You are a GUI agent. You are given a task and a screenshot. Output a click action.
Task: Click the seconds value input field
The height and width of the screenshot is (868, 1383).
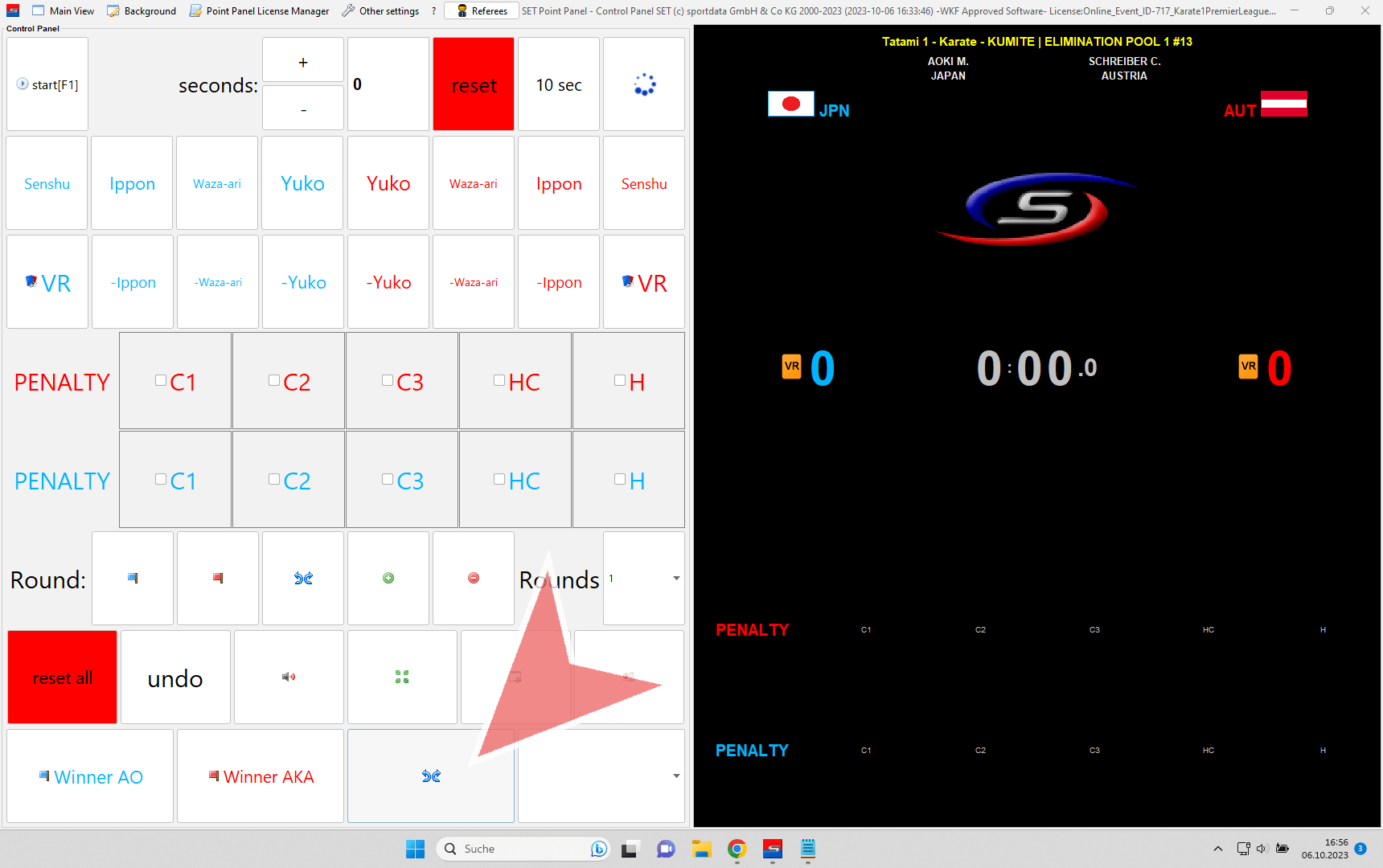click(388, 84)
